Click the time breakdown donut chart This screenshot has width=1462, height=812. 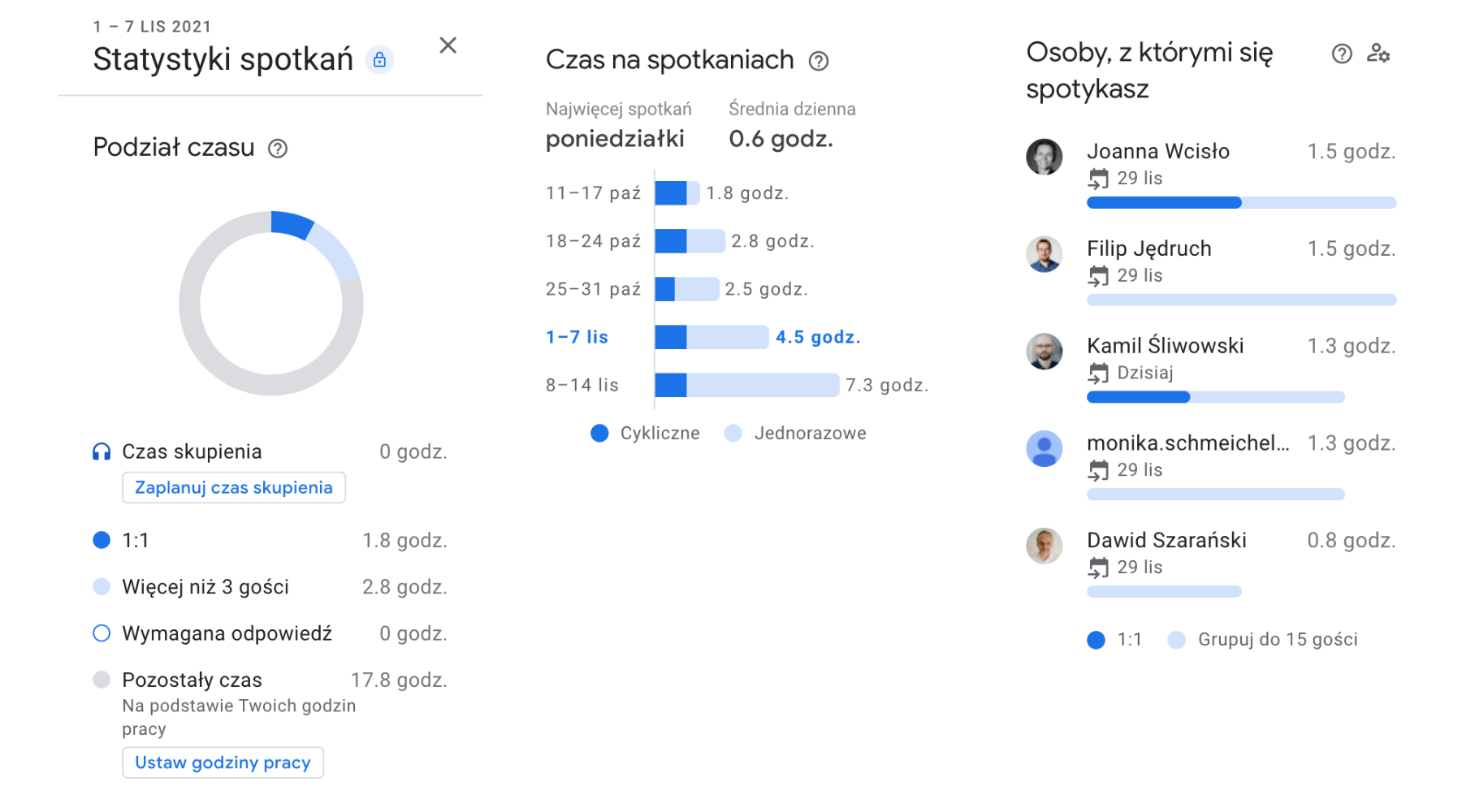(270, 304)
